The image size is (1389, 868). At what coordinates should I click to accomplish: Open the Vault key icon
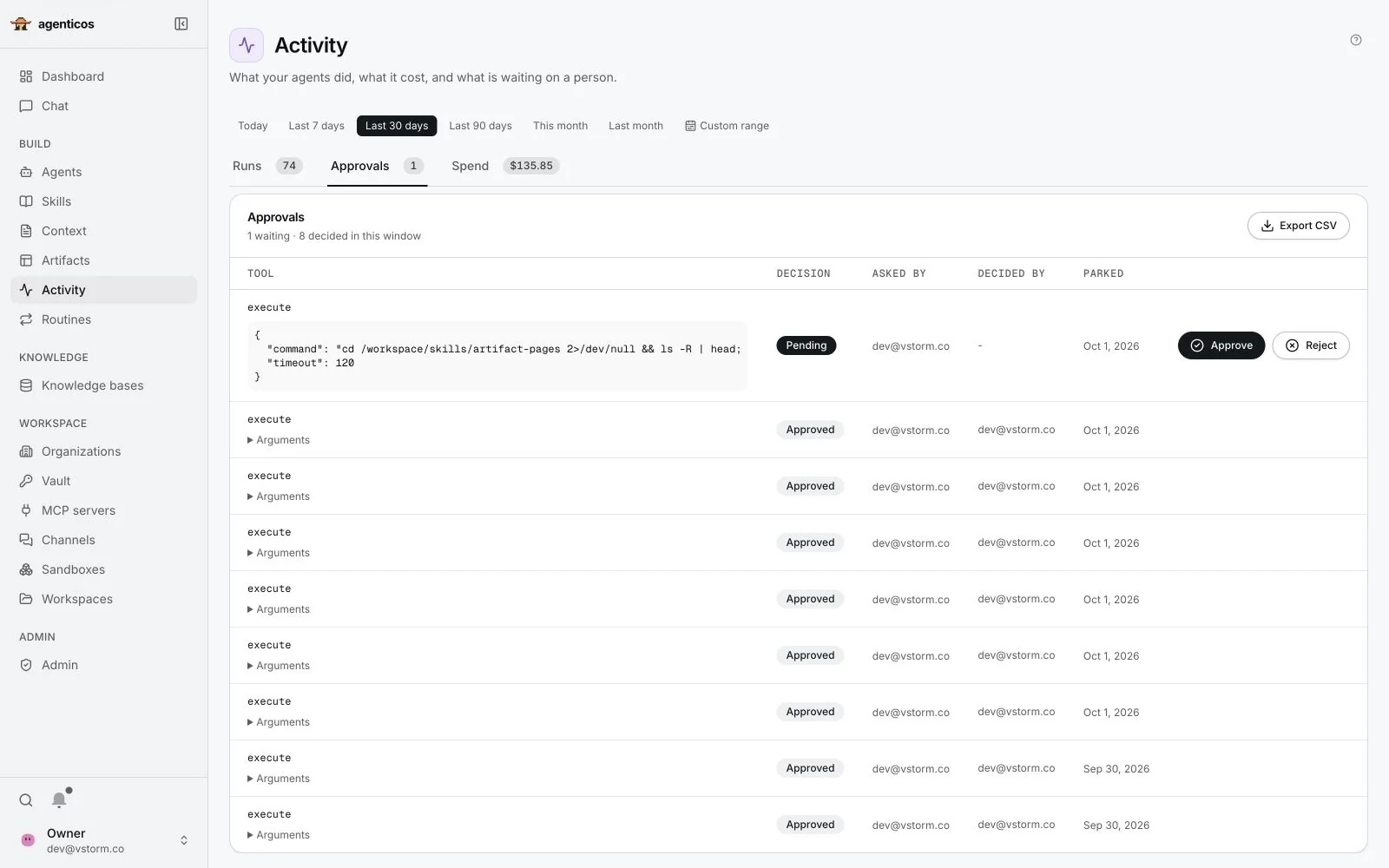26,481
